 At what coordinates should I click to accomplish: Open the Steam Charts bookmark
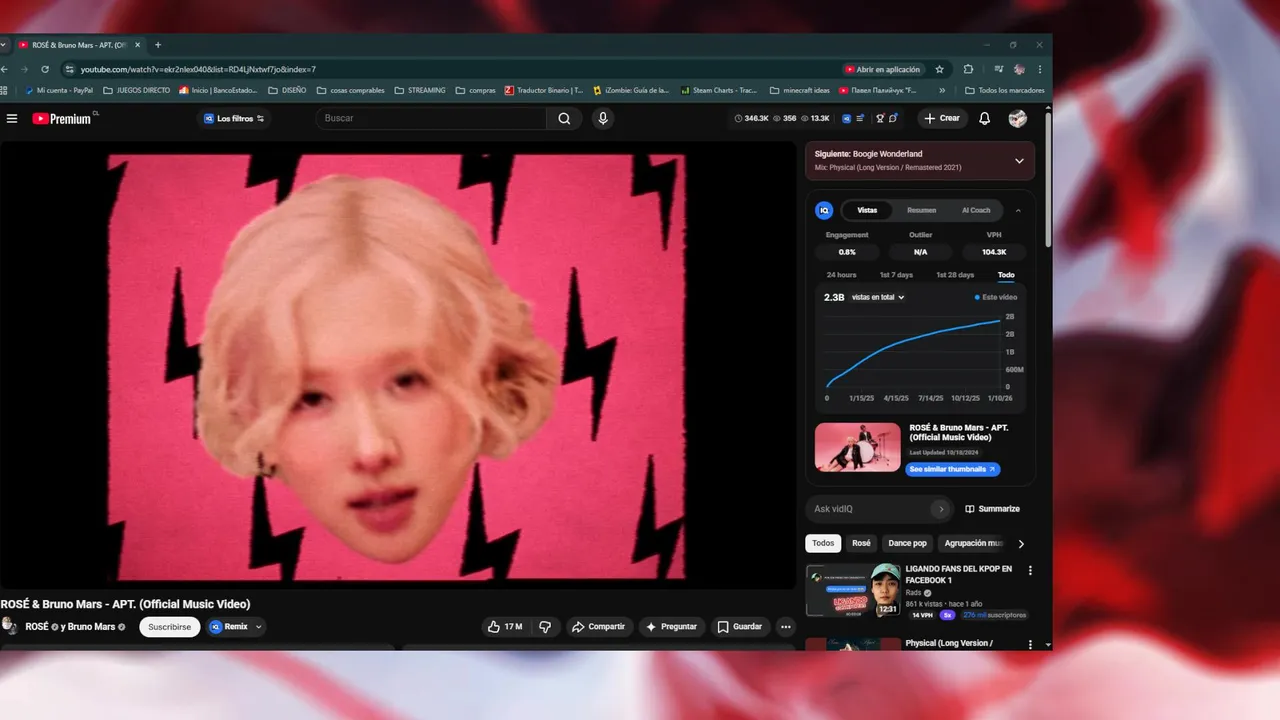point(718,90)
